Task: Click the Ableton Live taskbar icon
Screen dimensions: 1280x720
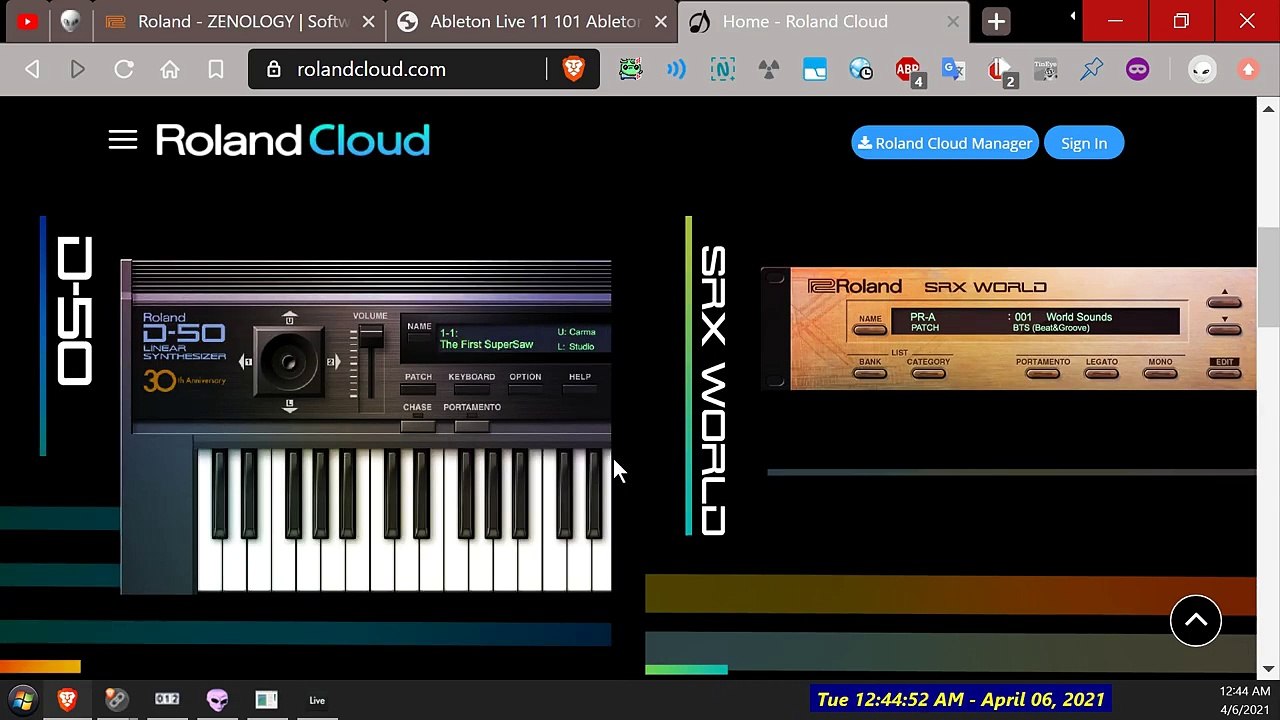Action: [317, 700]
